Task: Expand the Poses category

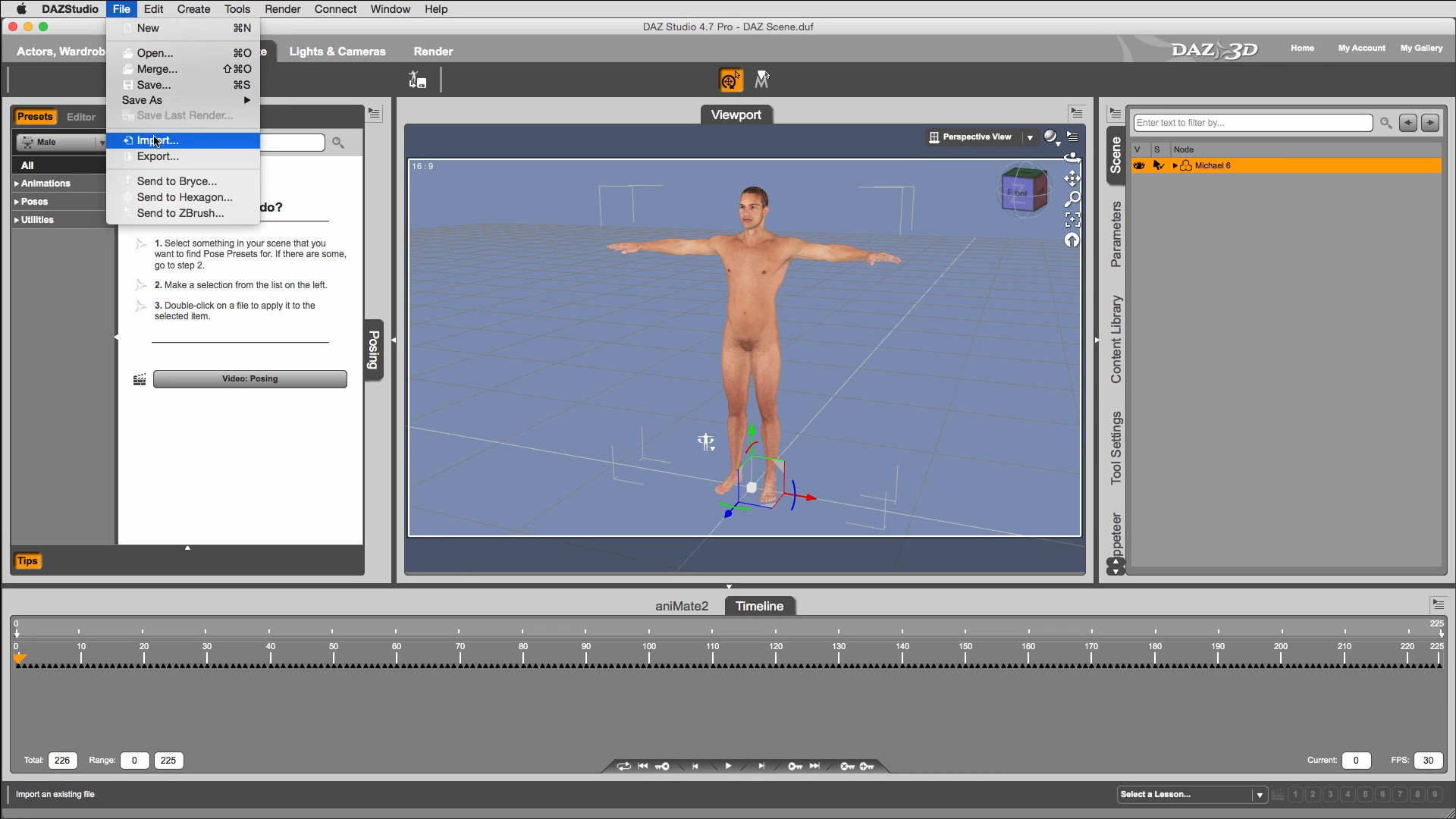Action: point(17,202)
